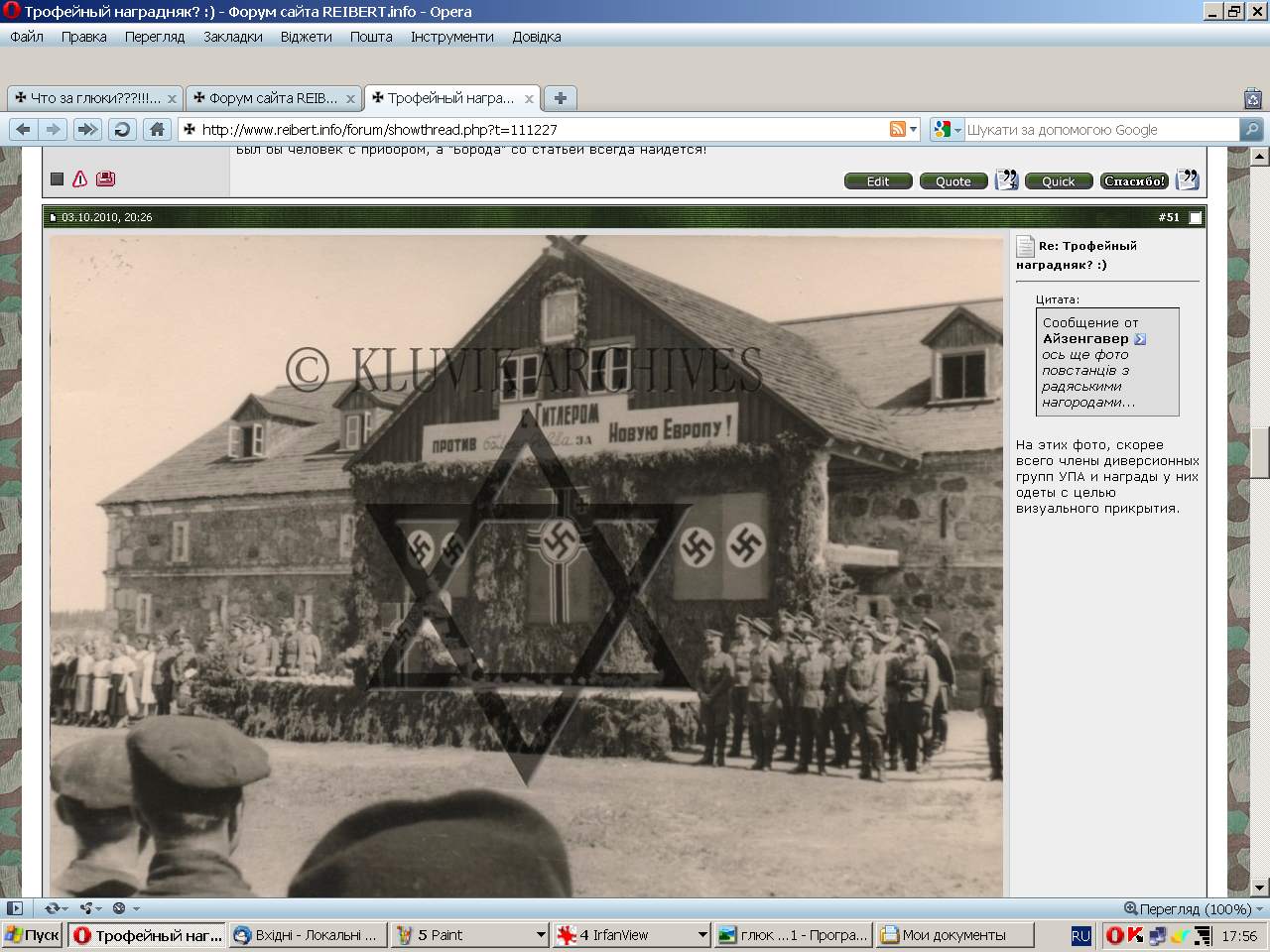Expand the Opera Unite dropdown arrow
The width and height of the screenshot is (1270, 952).
[x=99, y=908]
